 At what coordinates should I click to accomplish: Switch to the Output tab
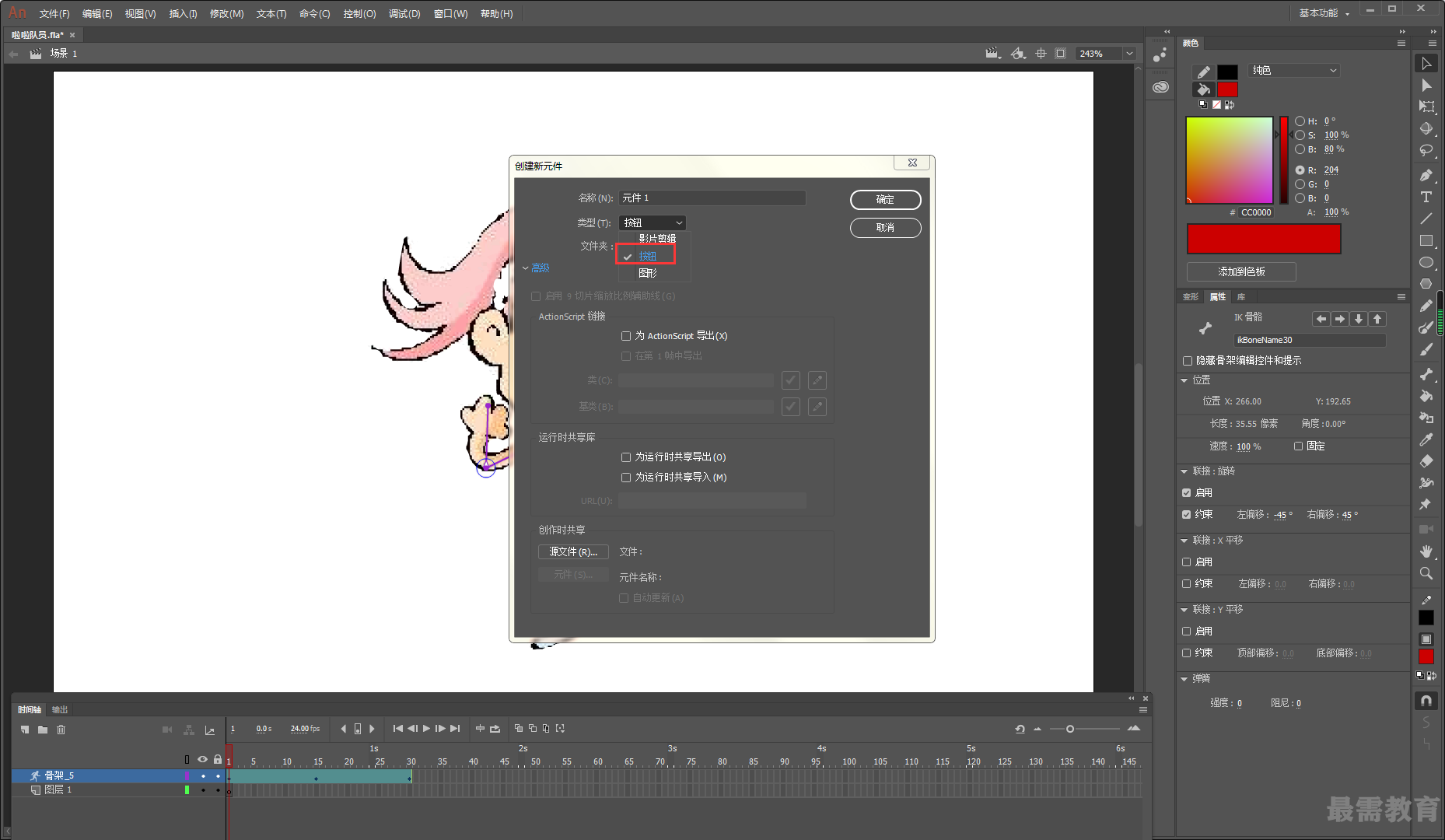(x=60, y=710)
